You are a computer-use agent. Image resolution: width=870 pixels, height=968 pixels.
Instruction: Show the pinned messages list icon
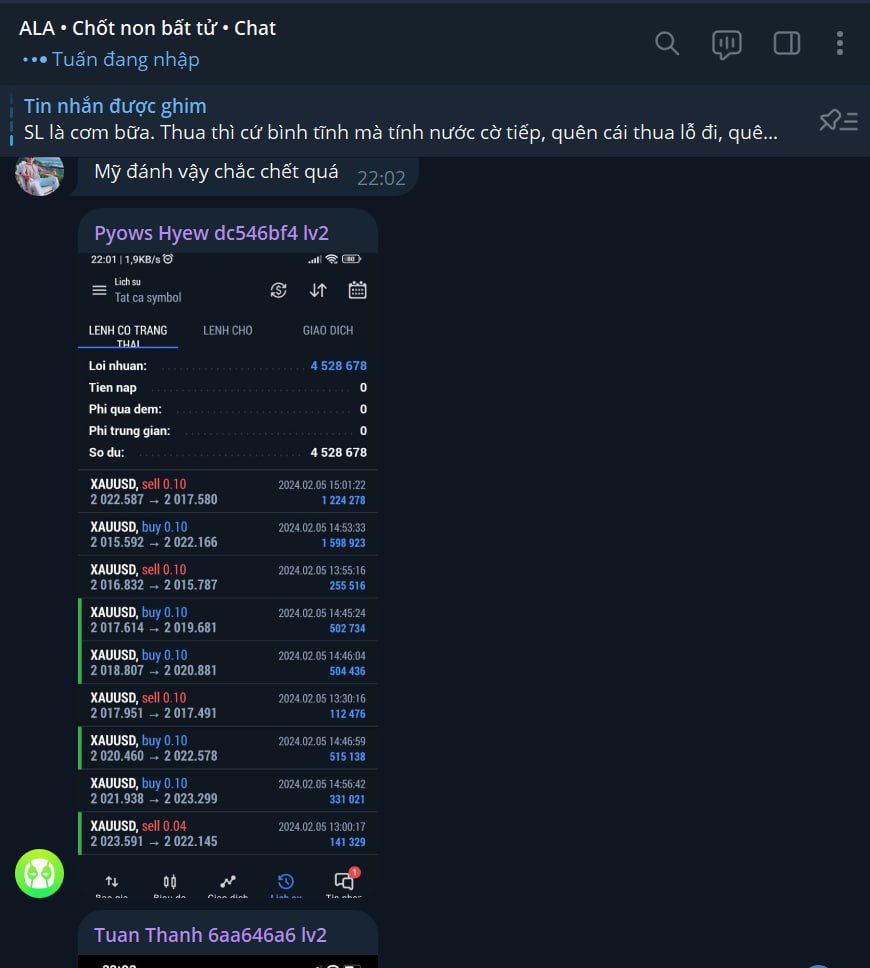(x=838, y=120)
